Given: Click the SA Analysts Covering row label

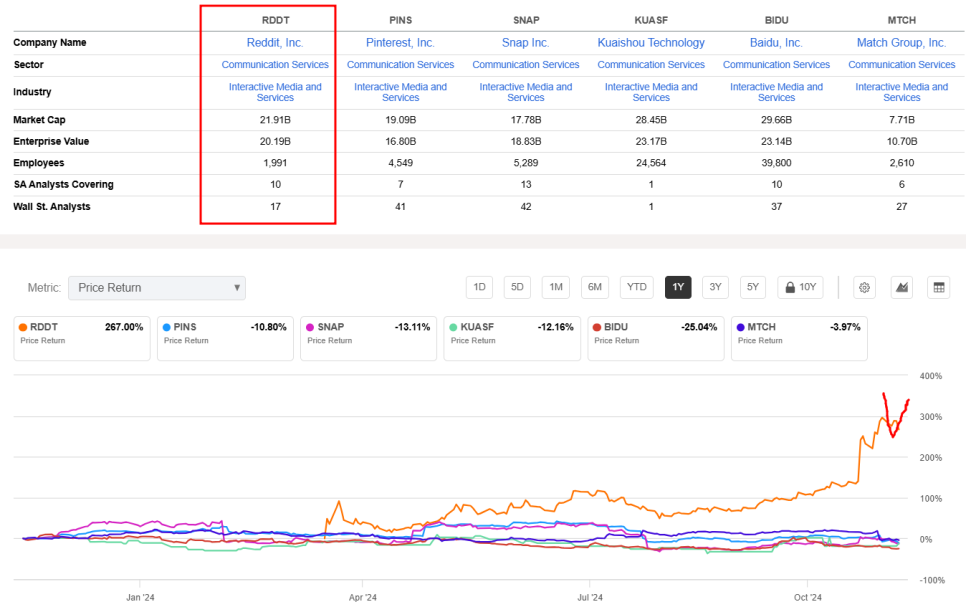Looking at the screenshot, I should (63, 184).
